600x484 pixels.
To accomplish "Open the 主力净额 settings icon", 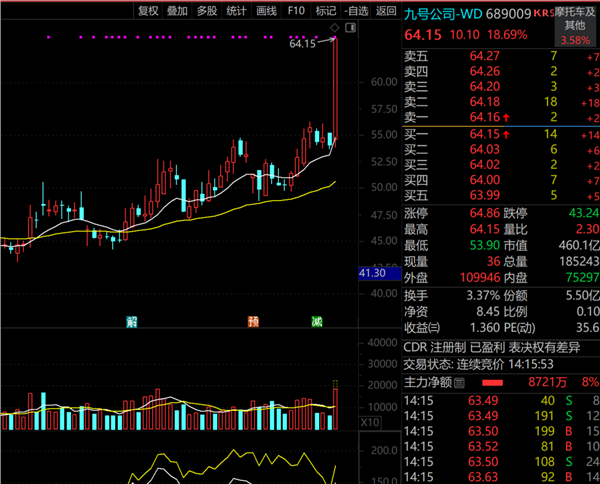I will [460, 382].
